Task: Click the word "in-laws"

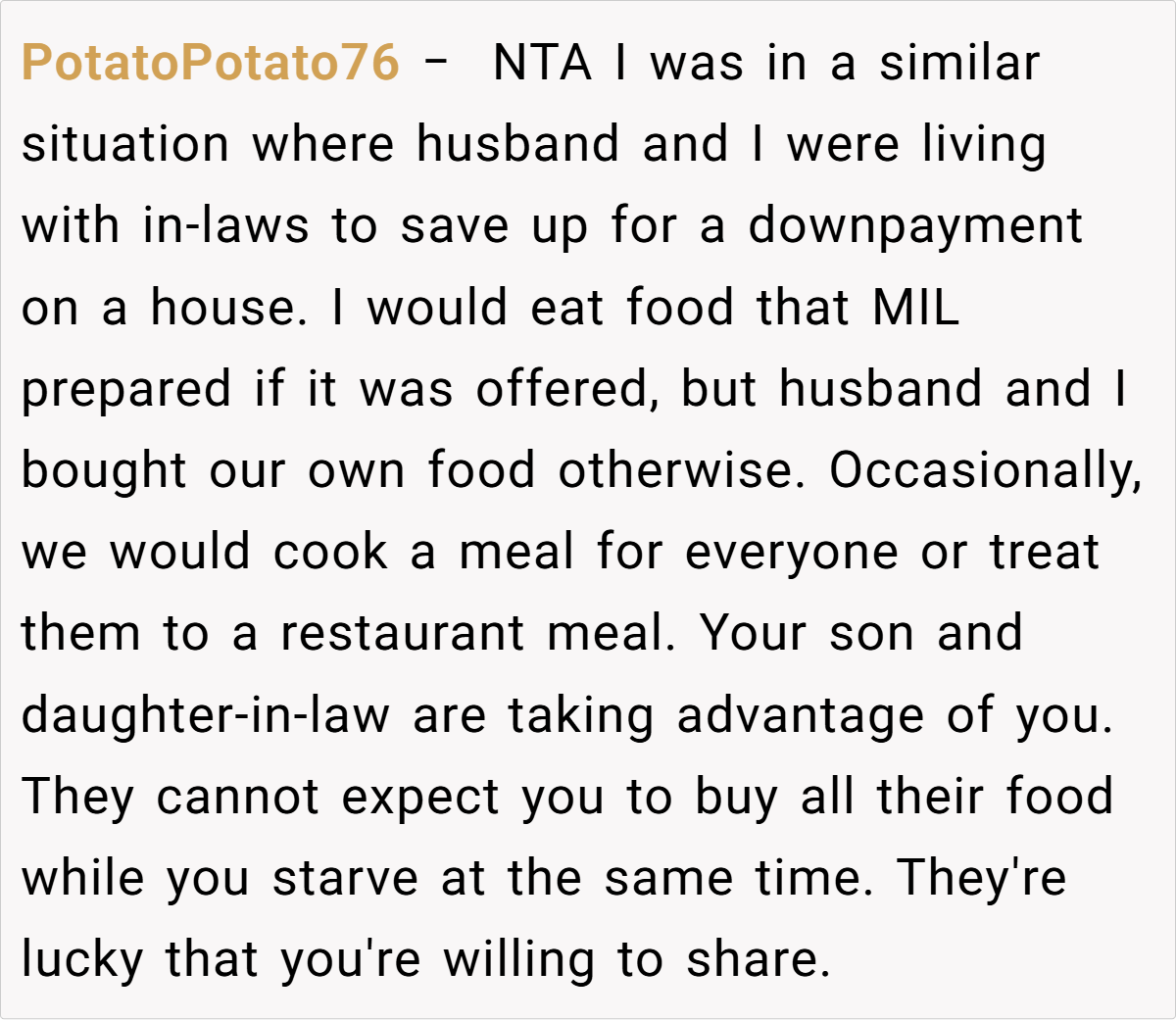Action: point(225,226)
